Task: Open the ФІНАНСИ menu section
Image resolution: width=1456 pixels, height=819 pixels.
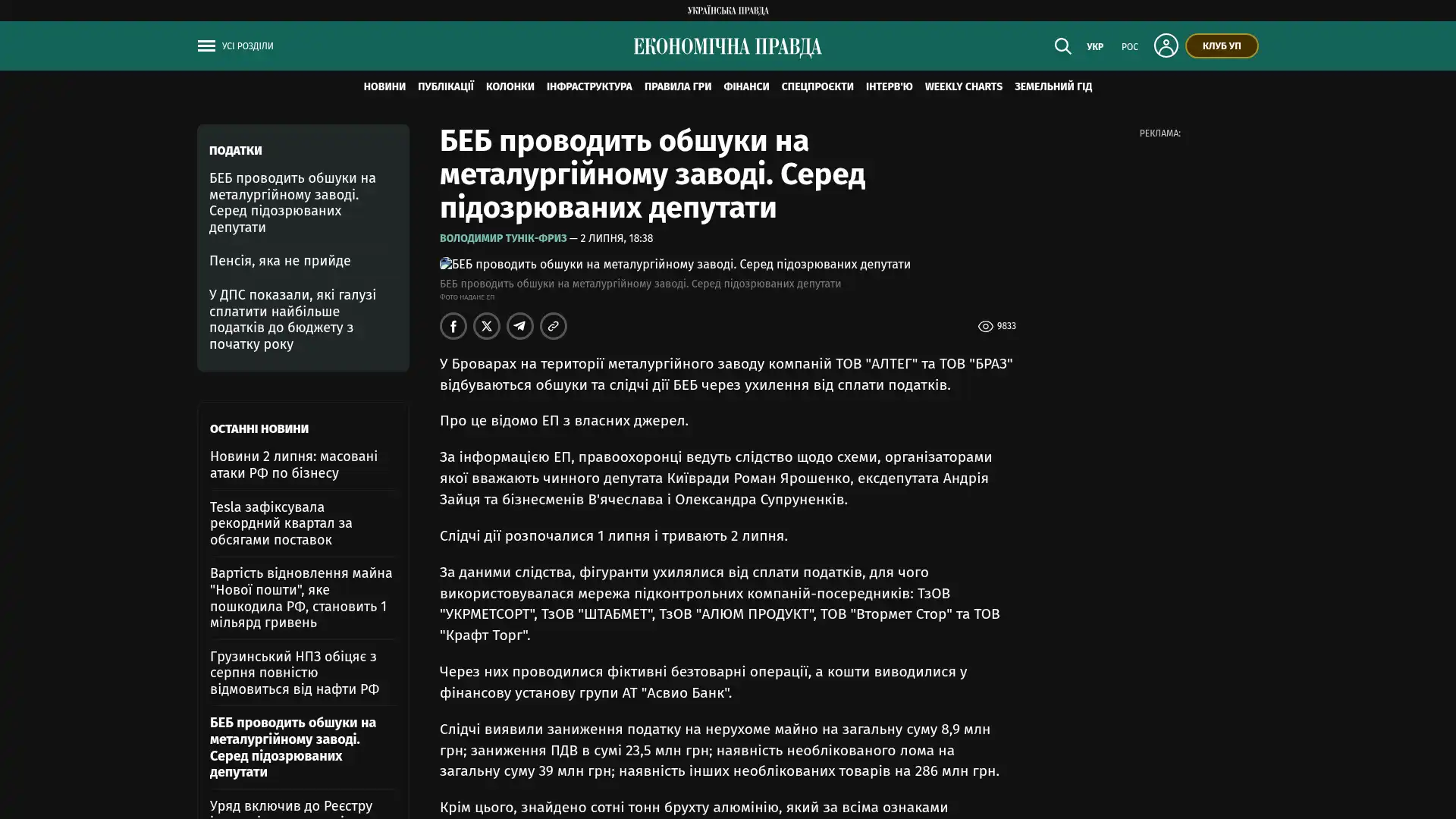Action: click(x=746, y=87)
